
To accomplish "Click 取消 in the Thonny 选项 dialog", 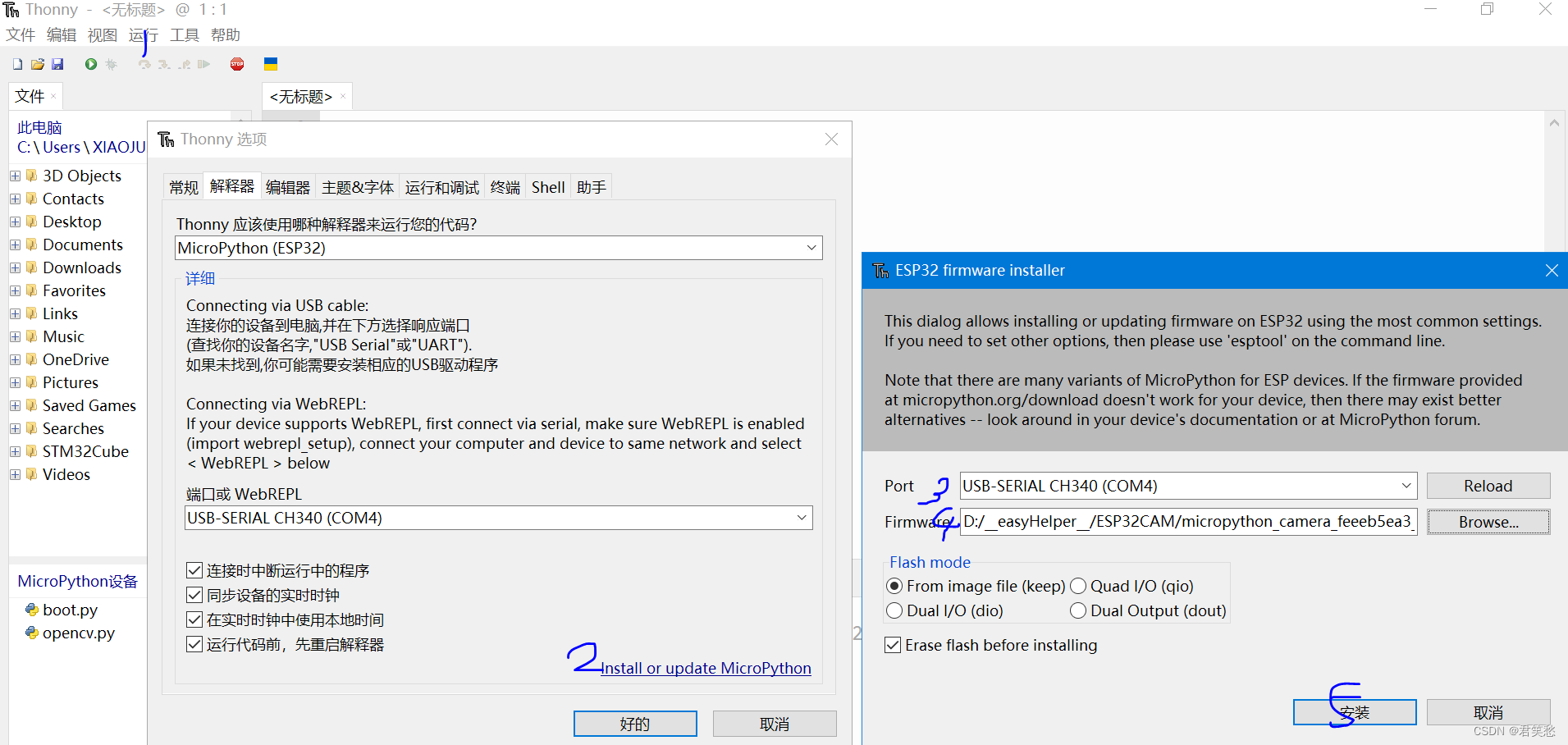I will tap(775, 724).
